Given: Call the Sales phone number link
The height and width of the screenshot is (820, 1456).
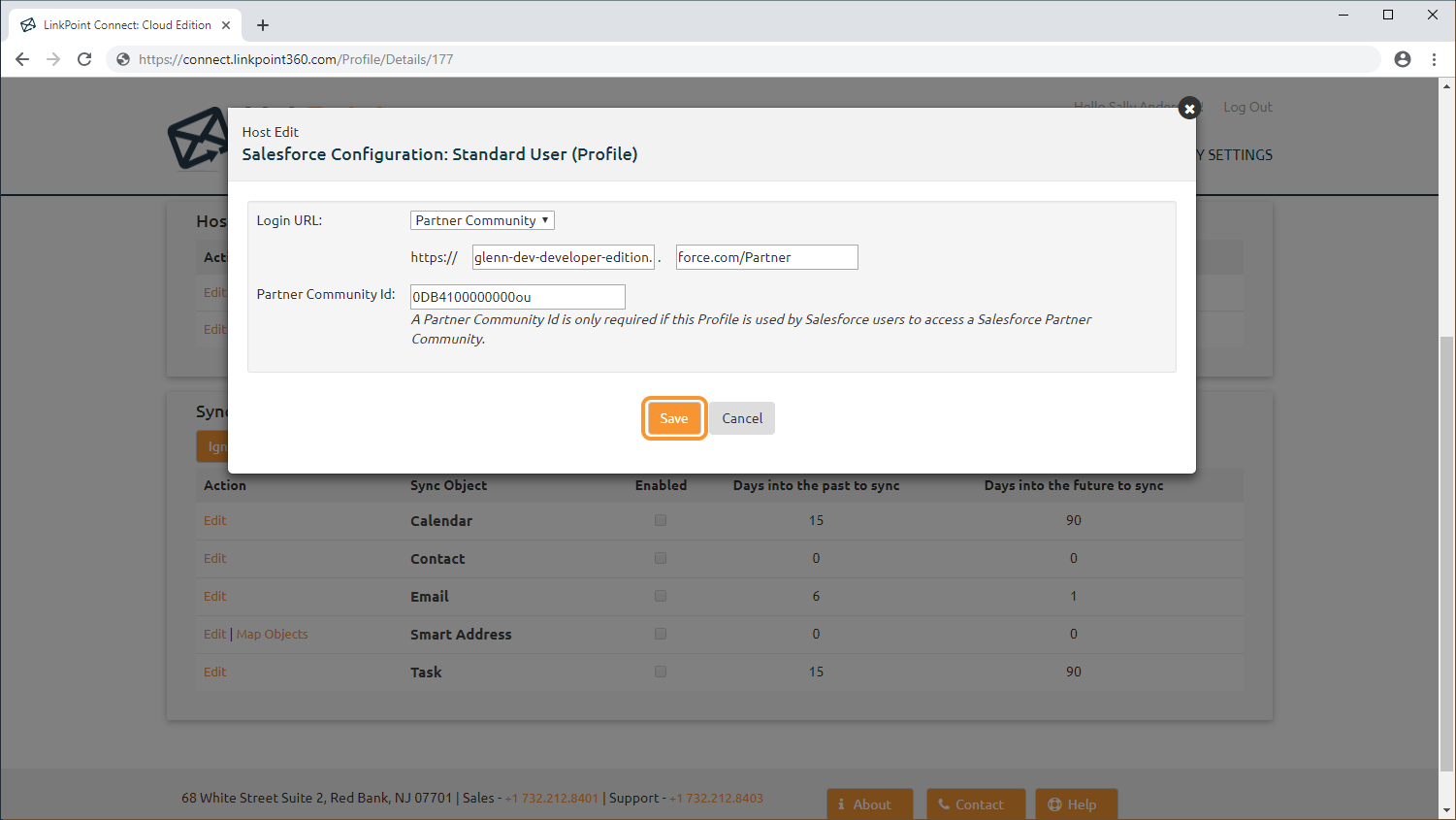Looking at the screenshot, I should 552,798.
